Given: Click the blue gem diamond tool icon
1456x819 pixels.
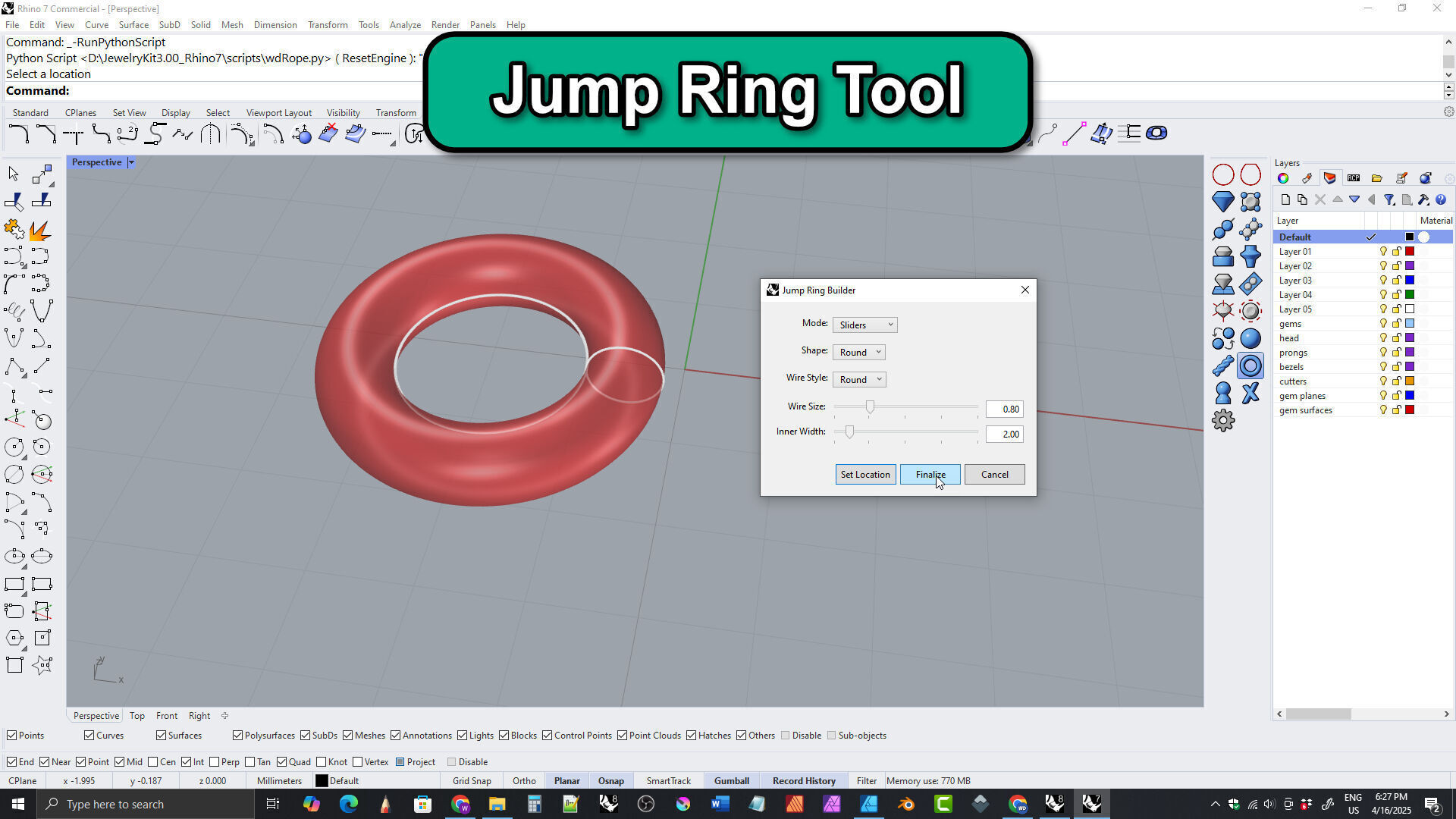Looking at the screenshot, I should pos(1223,202).
